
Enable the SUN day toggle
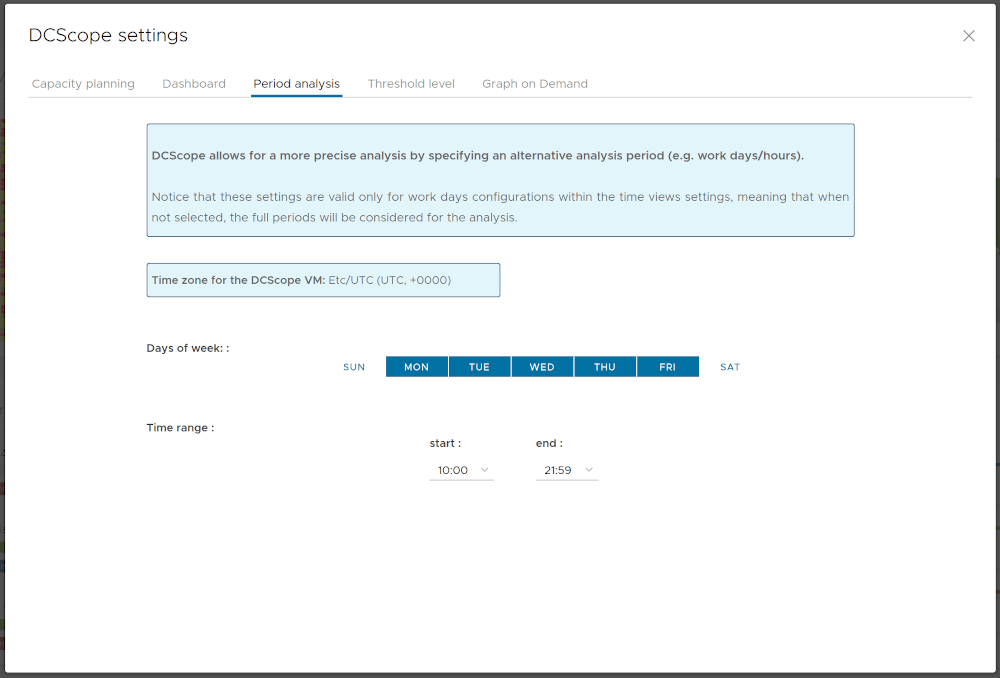[x=354, y=367]
